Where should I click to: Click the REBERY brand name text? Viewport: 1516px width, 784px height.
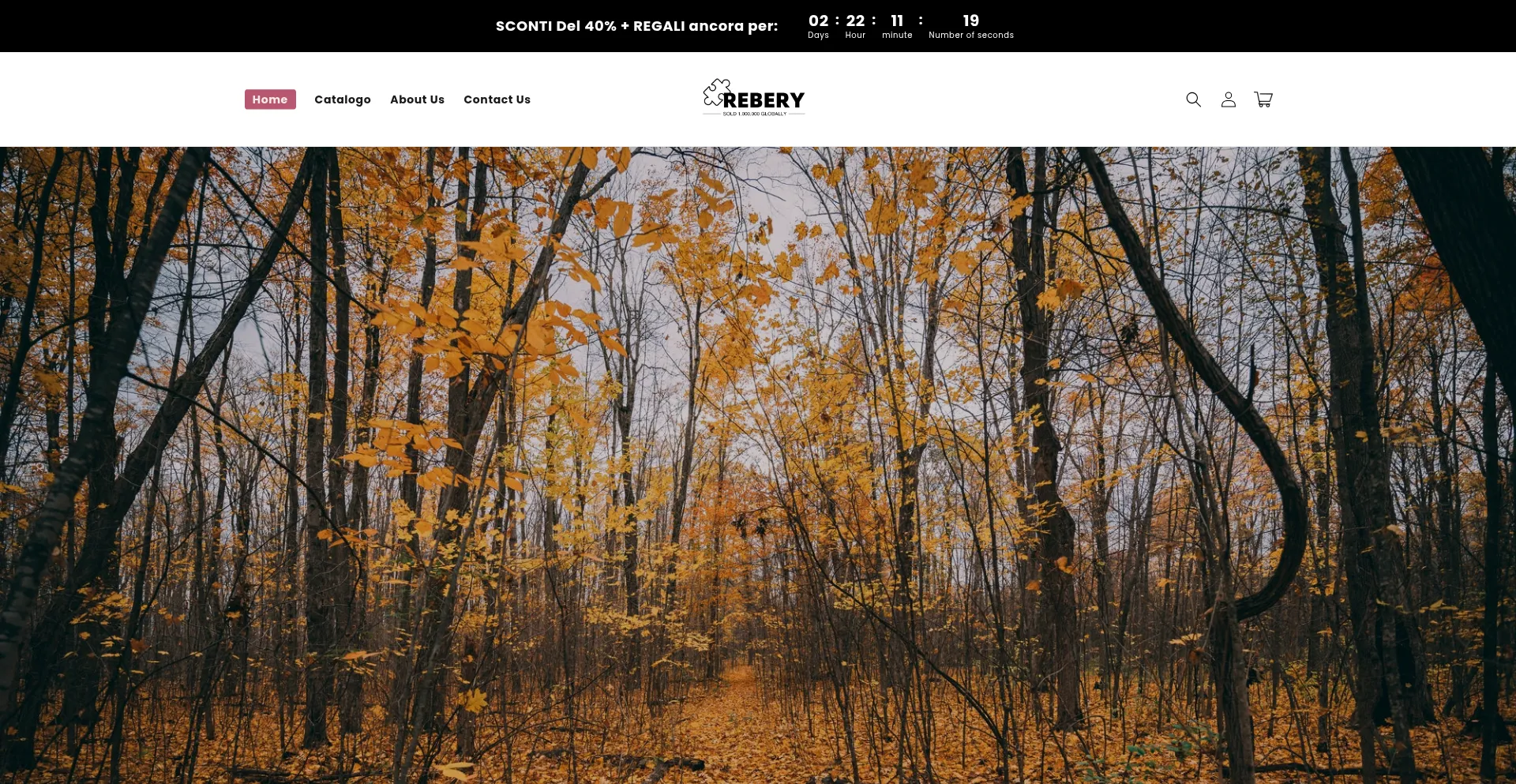pos(764,100)
